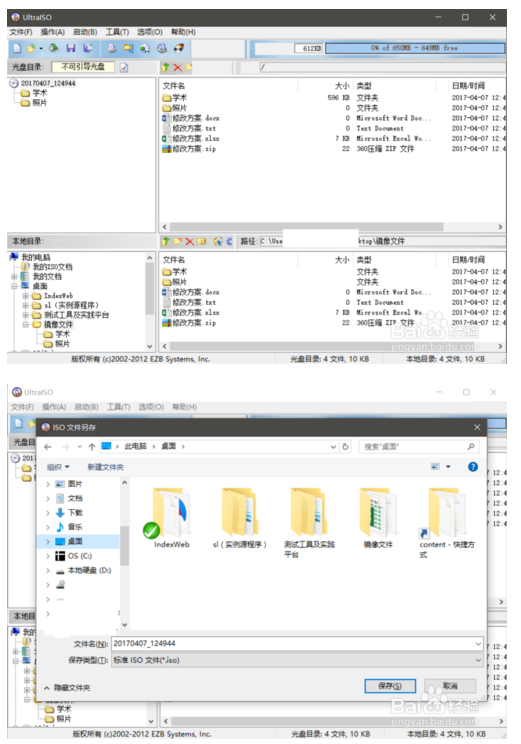Click the 文件名 field with 20170407_124944
Screen dimensions: 521x744
(297, 643)
